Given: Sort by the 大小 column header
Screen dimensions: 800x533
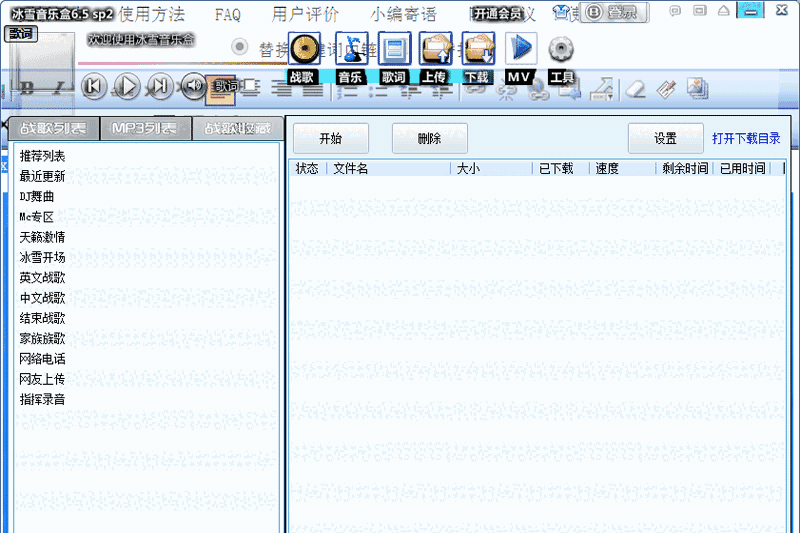Looking at the screenshot, I should click(x=491, y=168).
